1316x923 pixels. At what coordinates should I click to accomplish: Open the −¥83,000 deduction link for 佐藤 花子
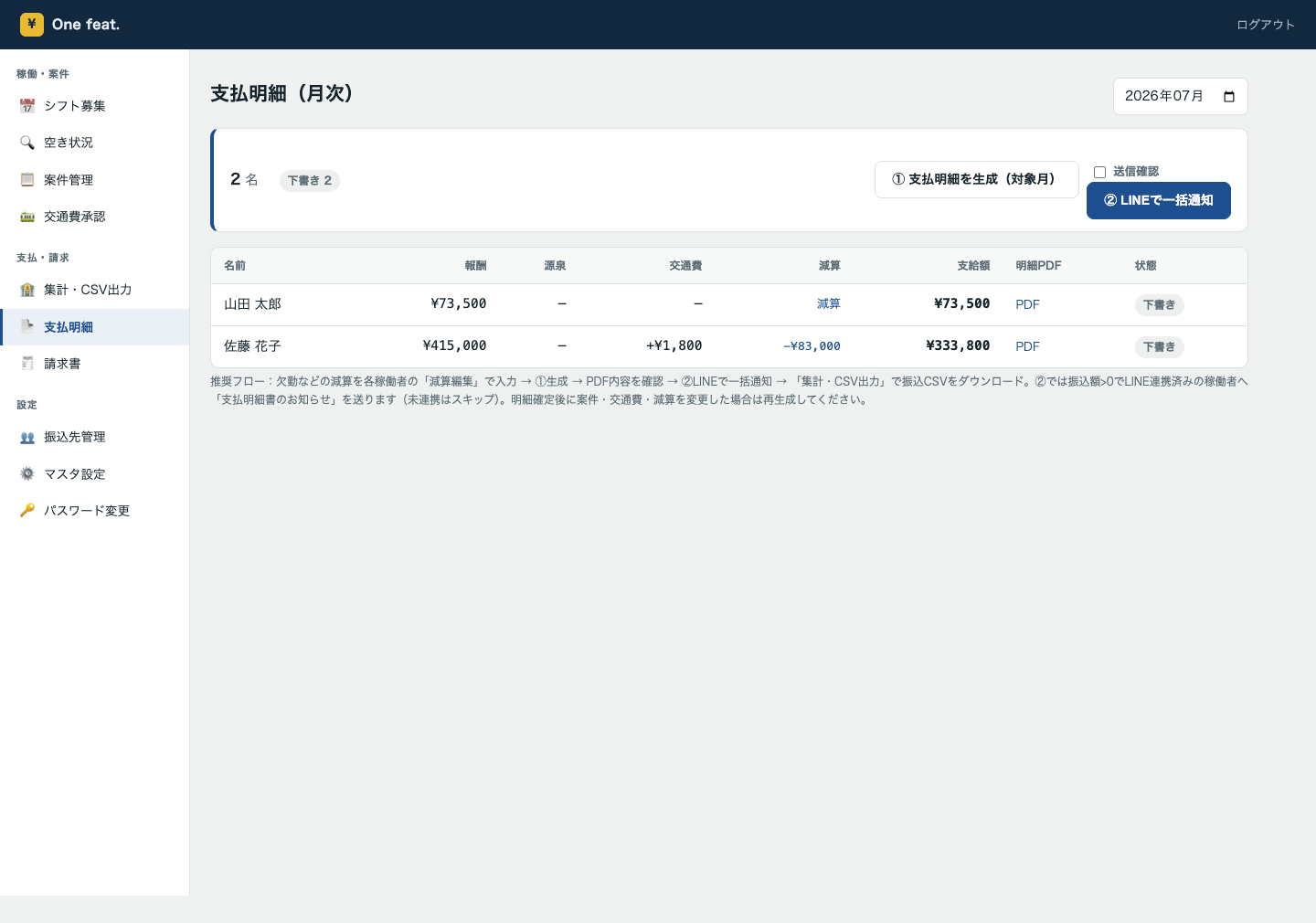[x=812, y=346]
